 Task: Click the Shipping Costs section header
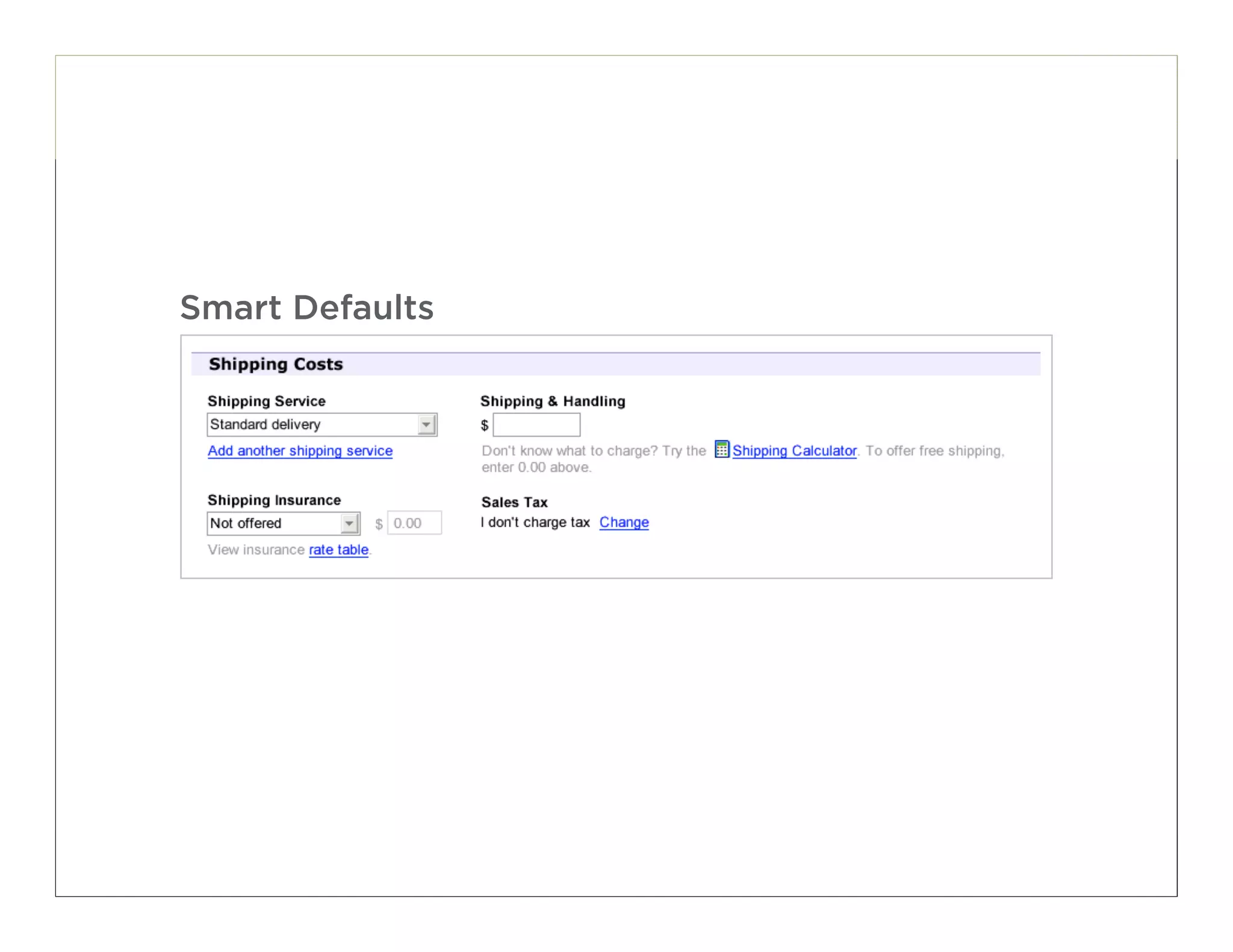(x=615, y=364)
